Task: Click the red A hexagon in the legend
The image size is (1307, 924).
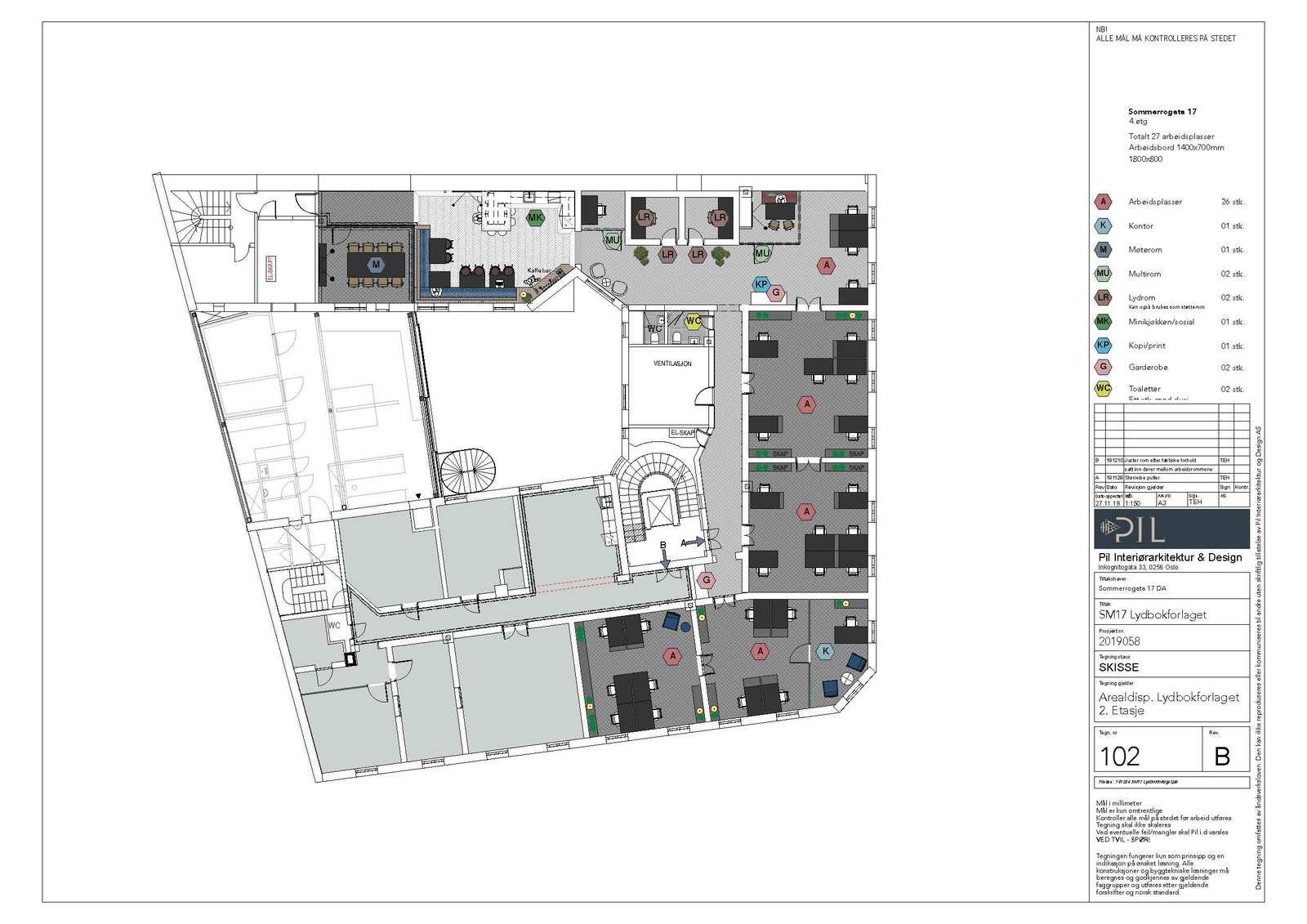Action: click(x=1103, y=202)
